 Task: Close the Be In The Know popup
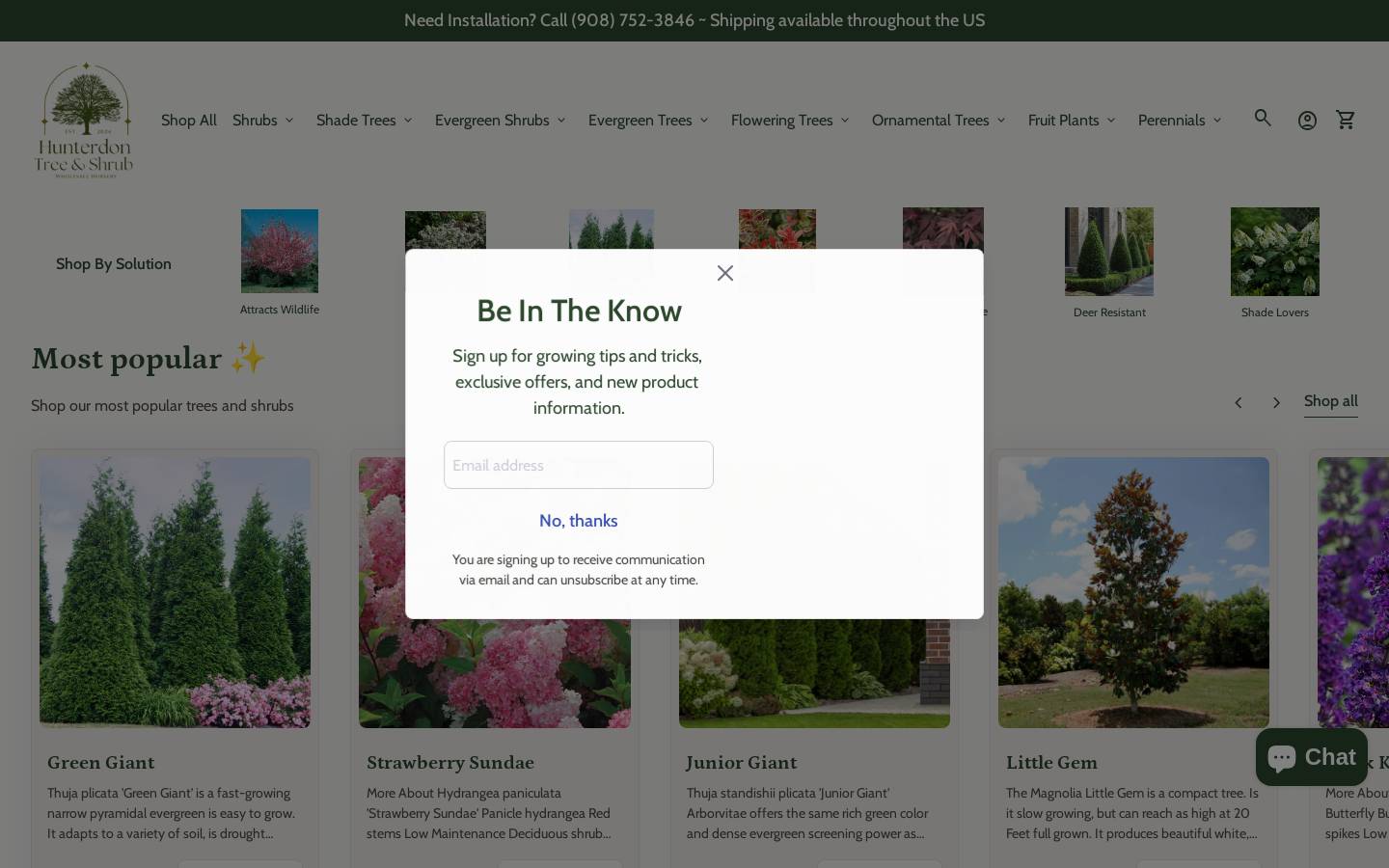725,273
